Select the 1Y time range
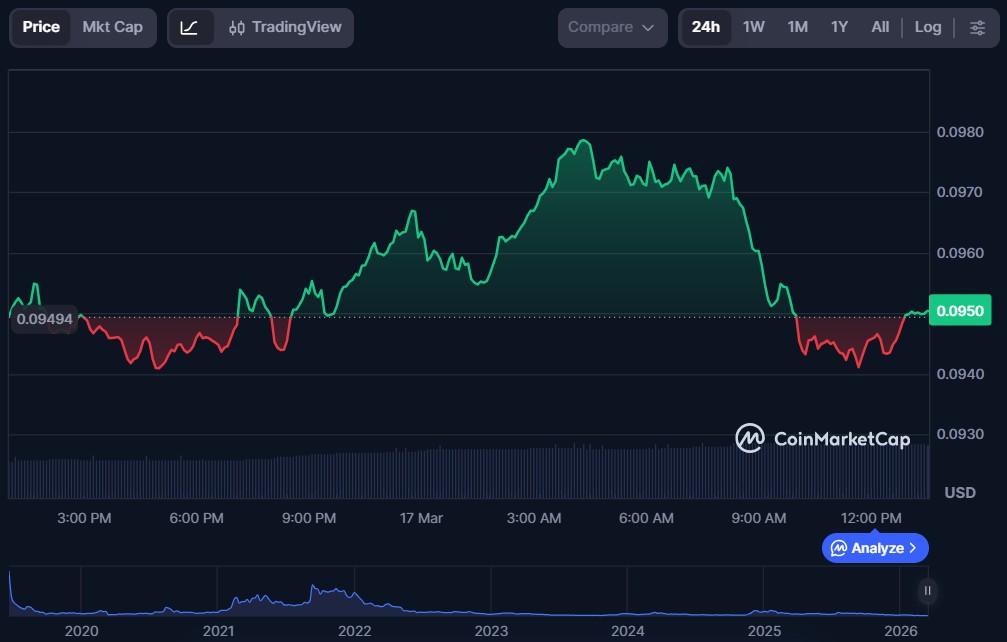This screenshot has height=642, width=1007. click(839, 27)
